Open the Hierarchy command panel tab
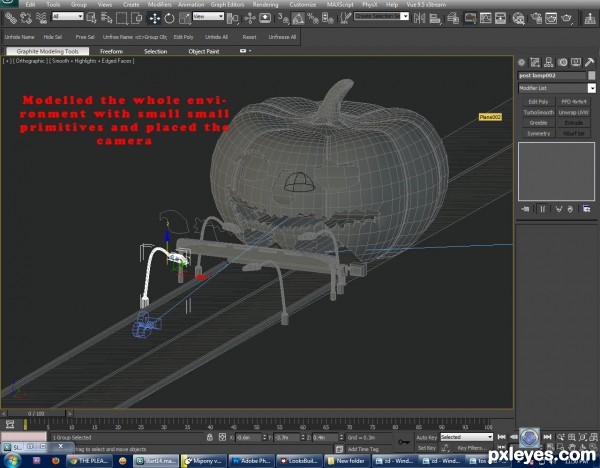Viewport: 600px width, 468px height. 549,62
